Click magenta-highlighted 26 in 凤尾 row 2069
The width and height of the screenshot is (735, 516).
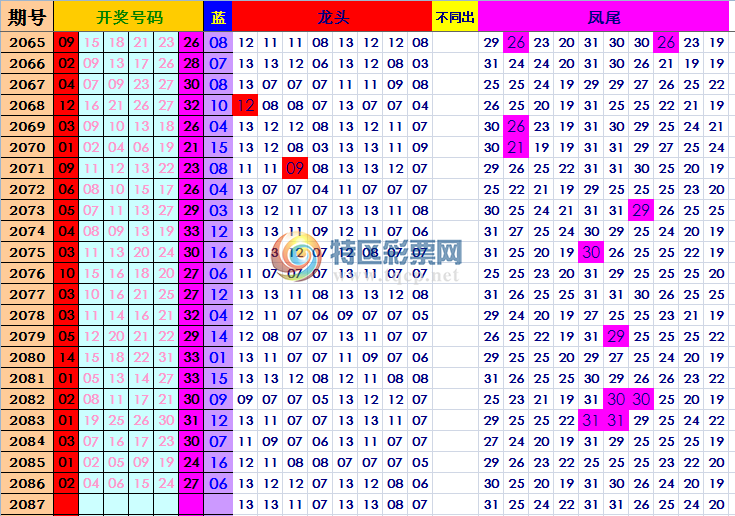tap(516, 127)
